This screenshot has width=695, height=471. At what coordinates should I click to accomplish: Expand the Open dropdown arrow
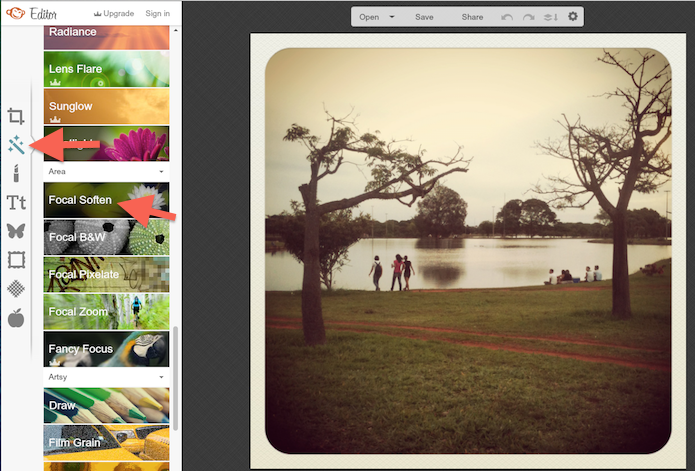pos(392,17)
